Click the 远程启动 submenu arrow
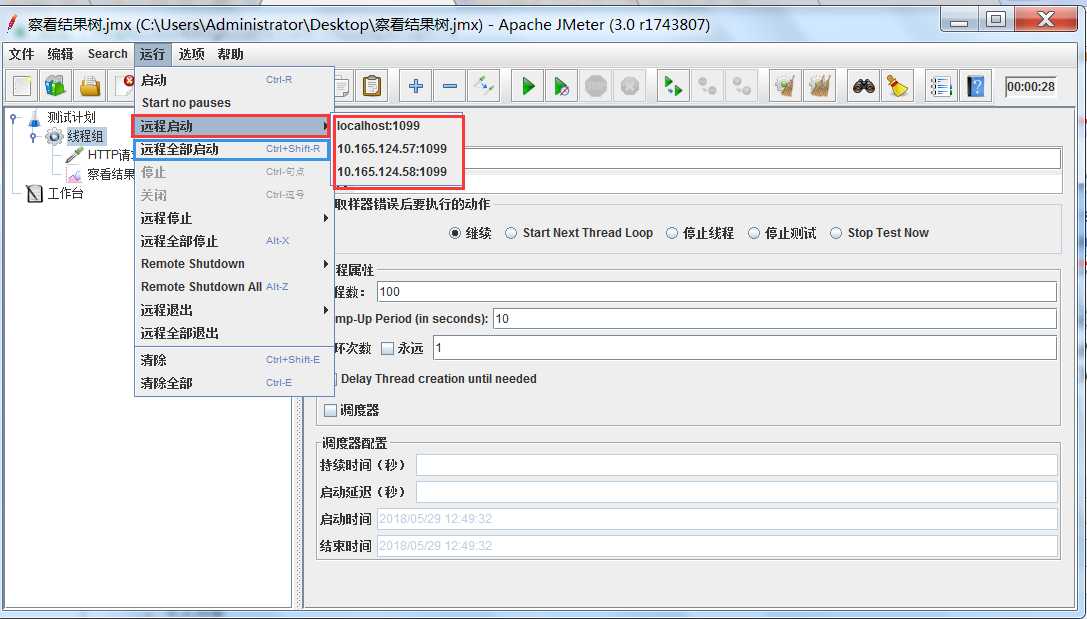The height and width of the screenshot is (619, 1087). point(325,126)
